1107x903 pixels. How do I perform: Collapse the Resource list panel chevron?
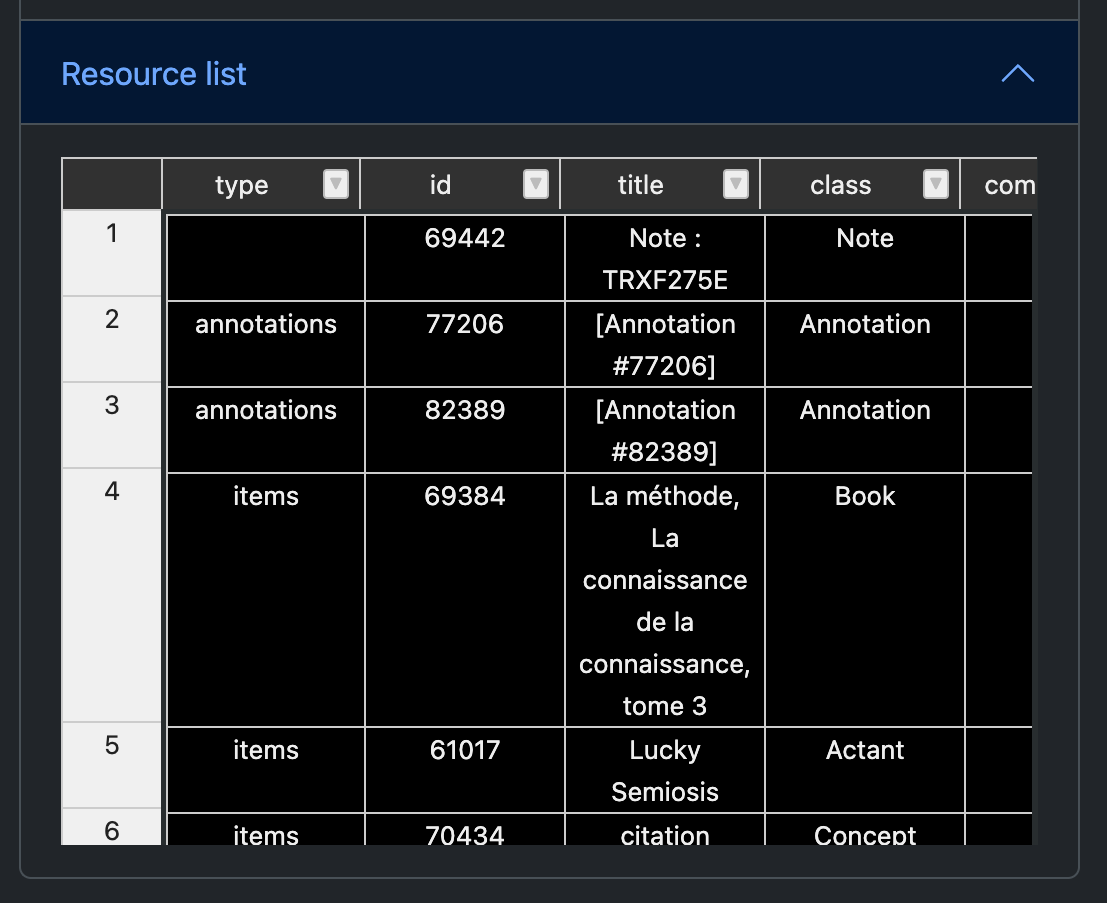(1017, 74)
